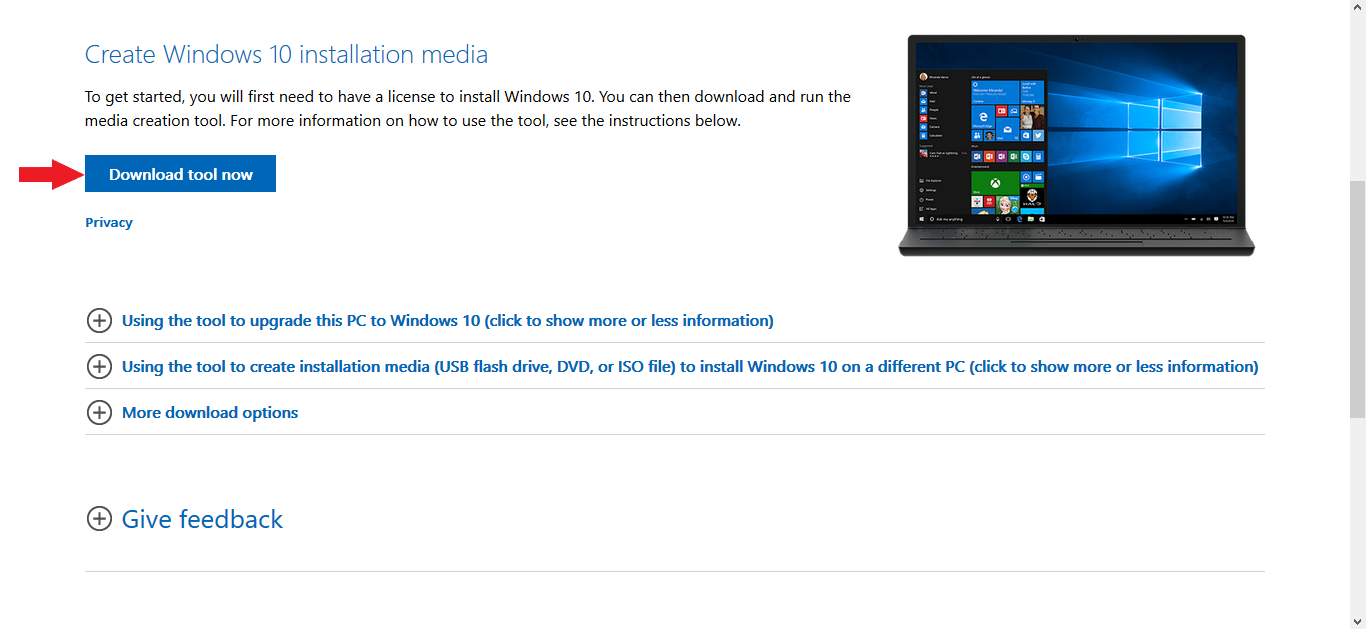Image resolution: width=1366 pixels, height=629 pixels.
Task: Open 'Using the tool to create installation media' link
Action: (x=690, y=367)
